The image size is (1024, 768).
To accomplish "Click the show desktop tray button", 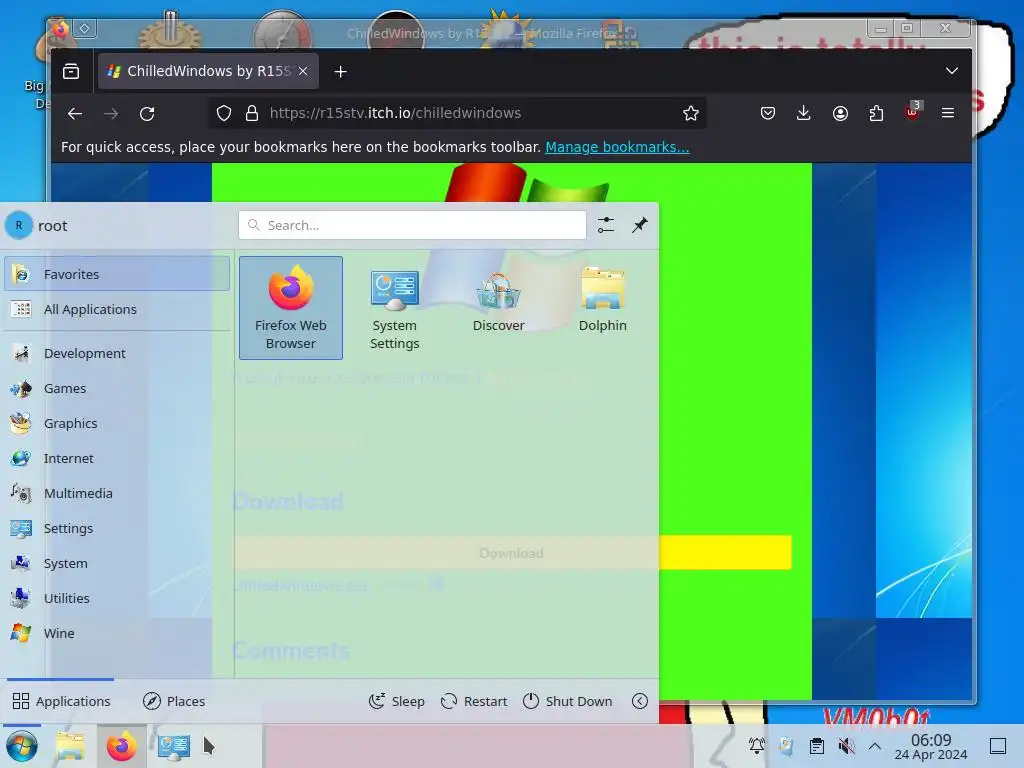I will [998, 746].
